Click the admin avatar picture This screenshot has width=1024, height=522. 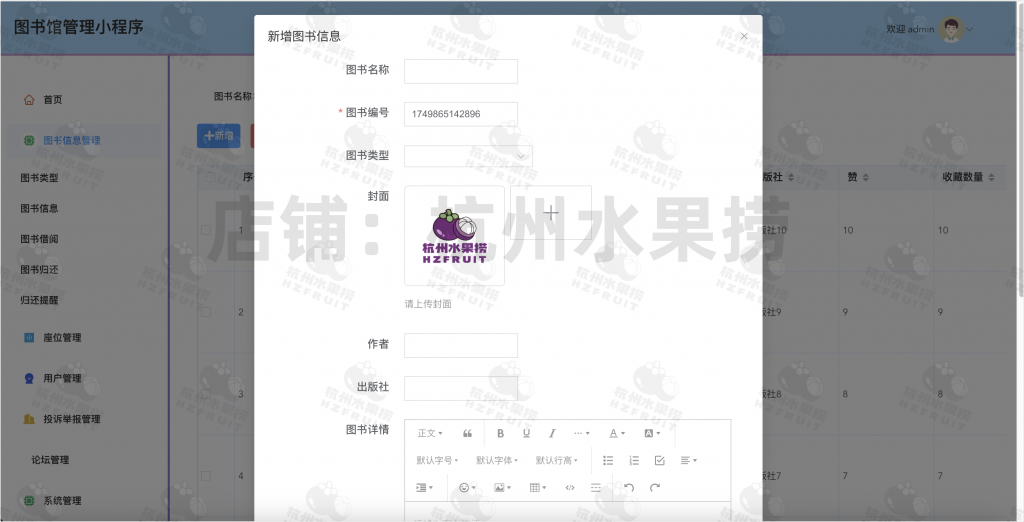(951, 29)
